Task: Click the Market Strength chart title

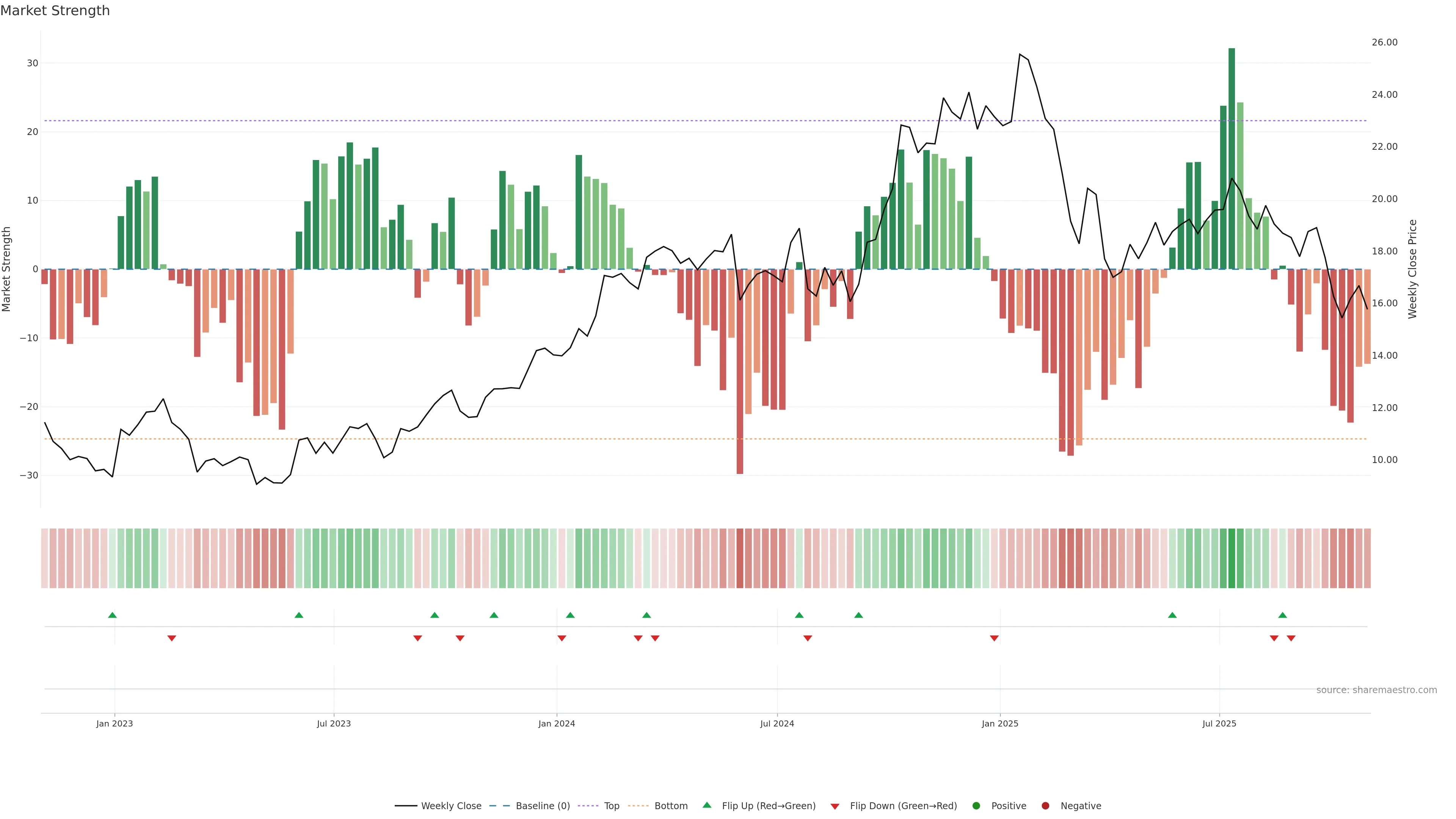Action: [55, 11]
